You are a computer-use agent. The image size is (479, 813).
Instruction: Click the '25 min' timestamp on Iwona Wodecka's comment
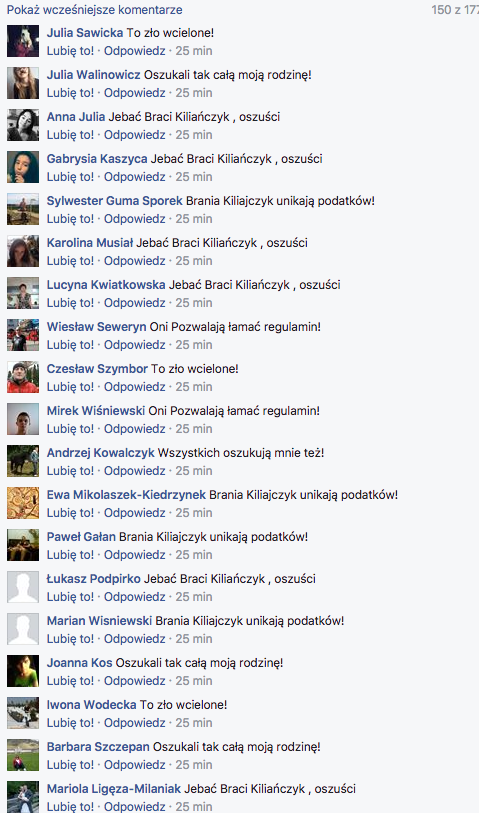click(x=194, y=723)
